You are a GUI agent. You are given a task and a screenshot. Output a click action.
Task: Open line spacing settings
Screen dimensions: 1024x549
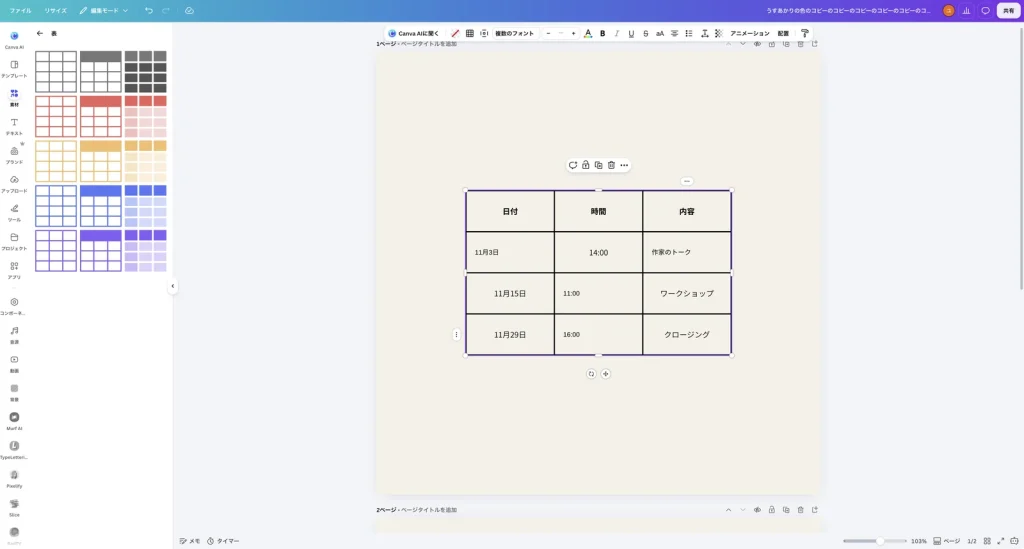click(704, 33)
